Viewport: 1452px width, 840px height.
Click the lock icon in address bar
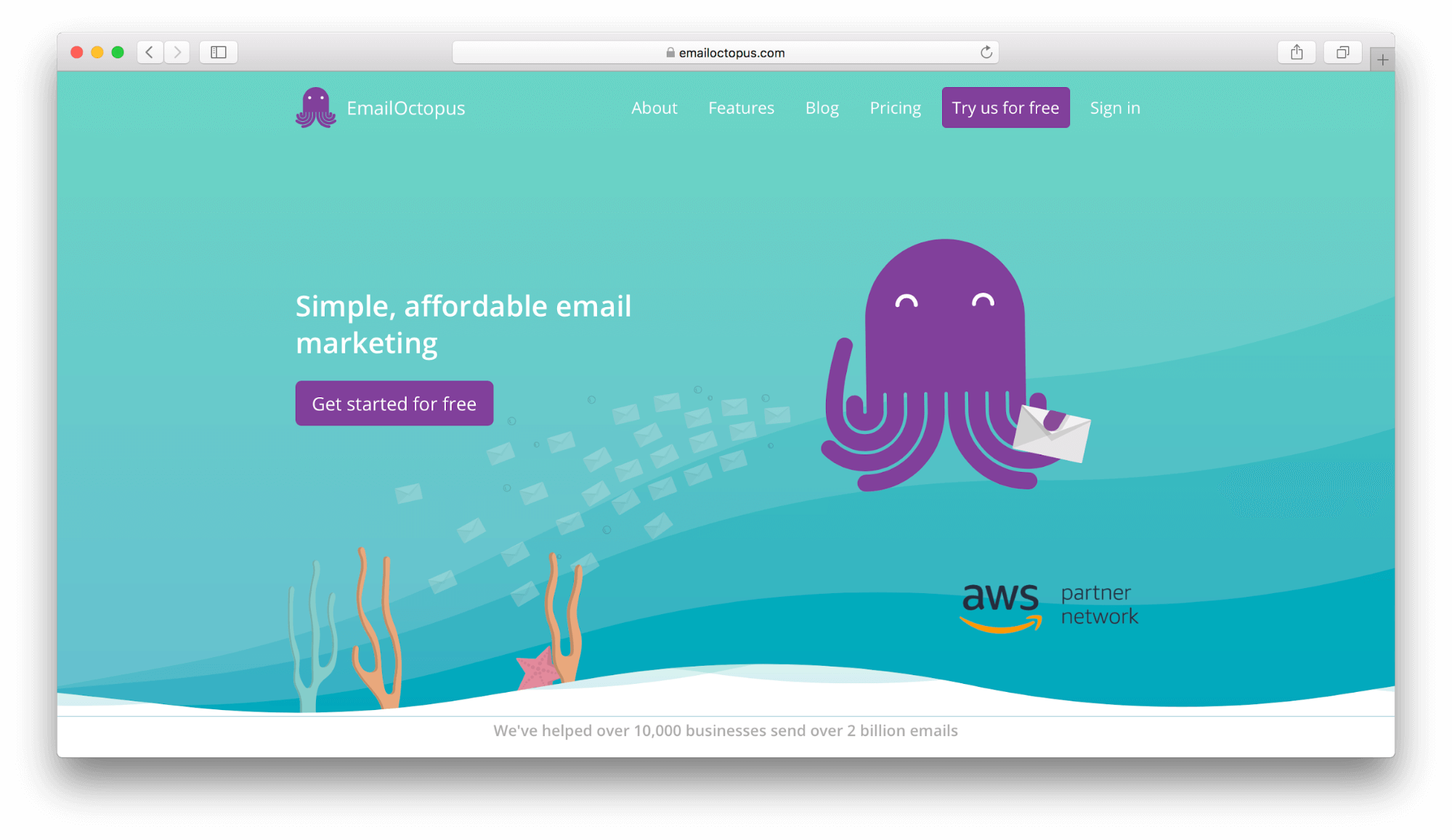[670, 52]
